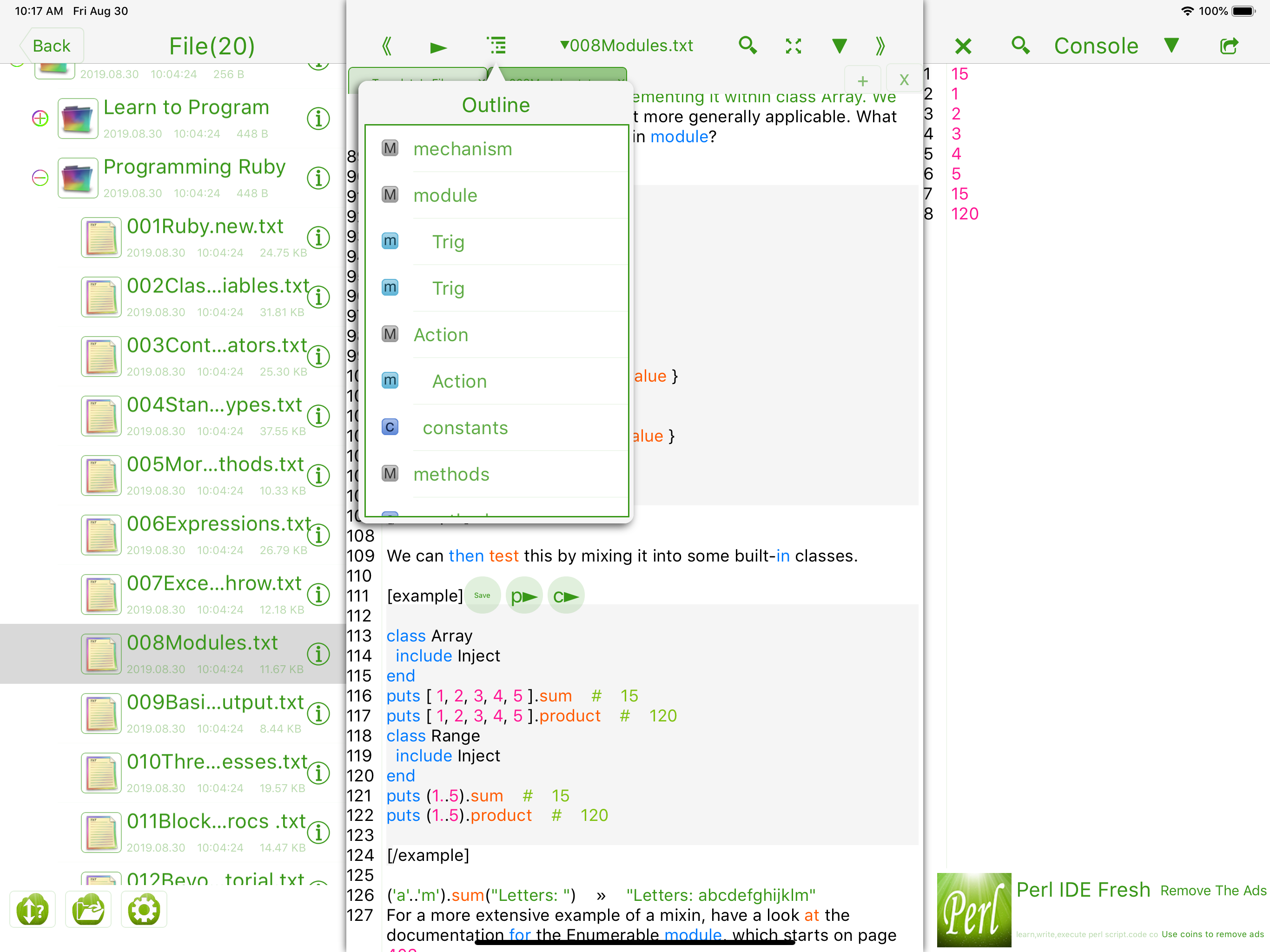Select the second Trig entry in Outline

pos(496,288)
